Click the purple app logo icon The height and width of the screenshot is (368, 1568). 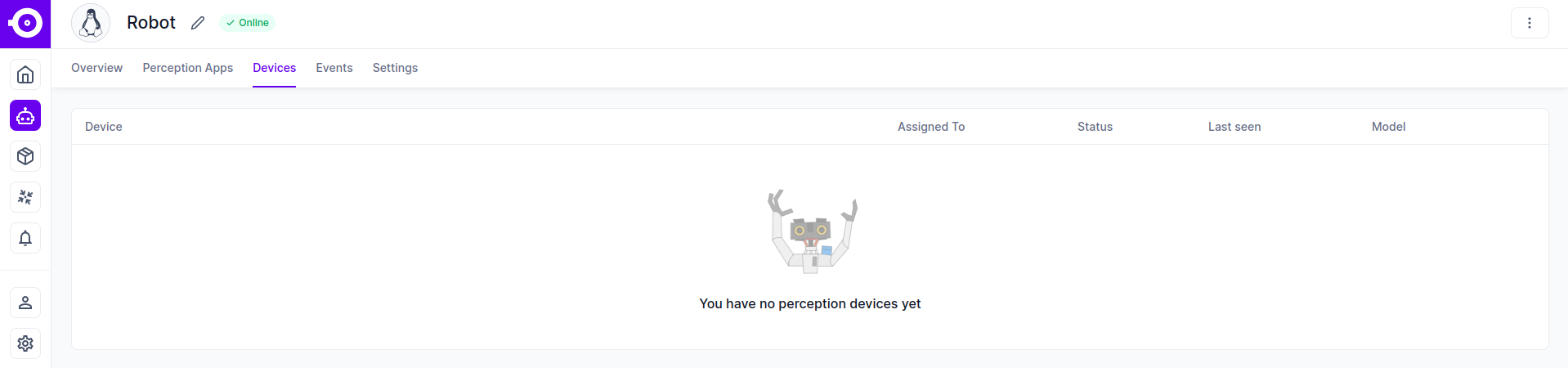[x=25, y=24]
